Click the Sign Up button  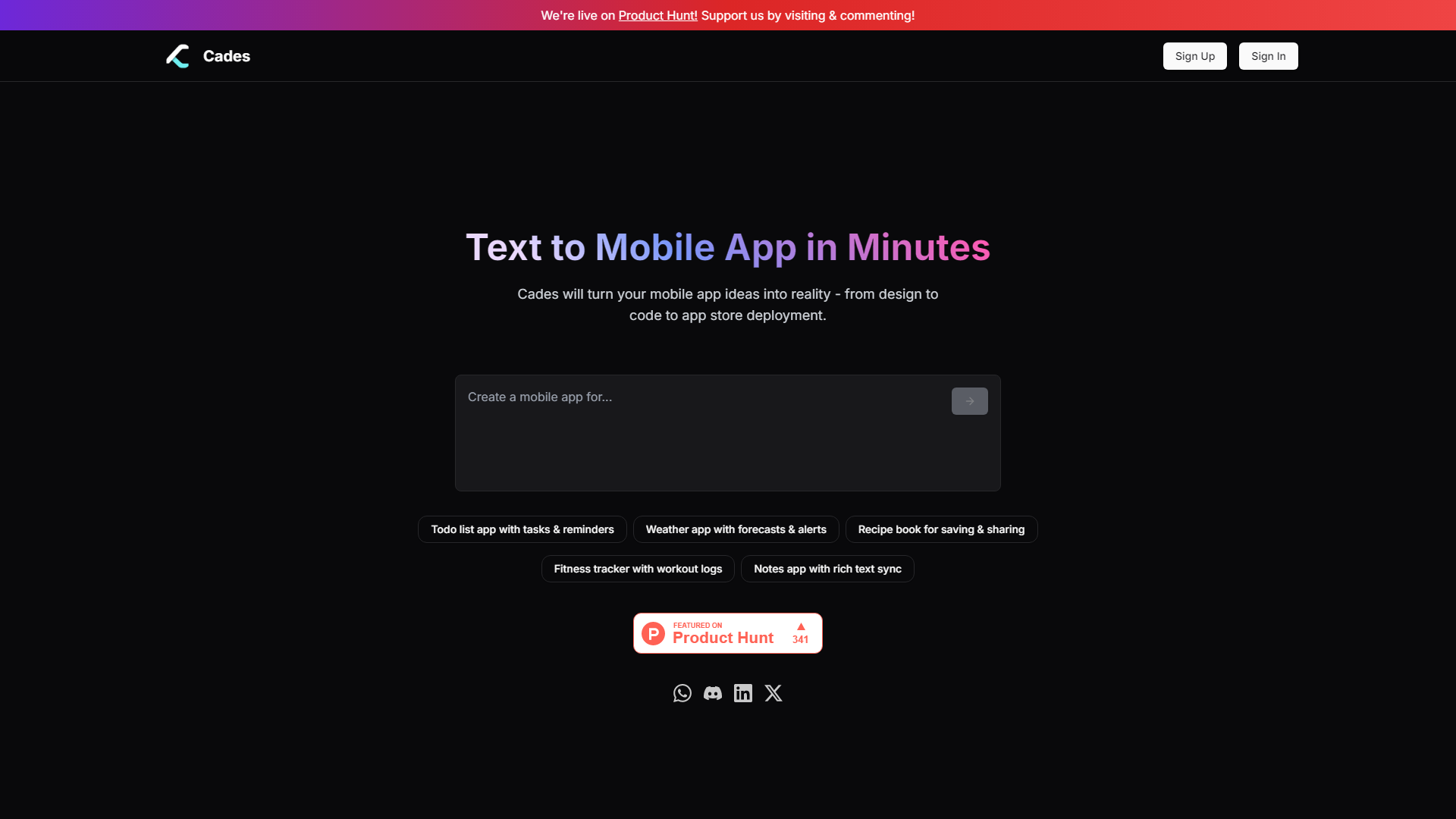(1194, 56)
